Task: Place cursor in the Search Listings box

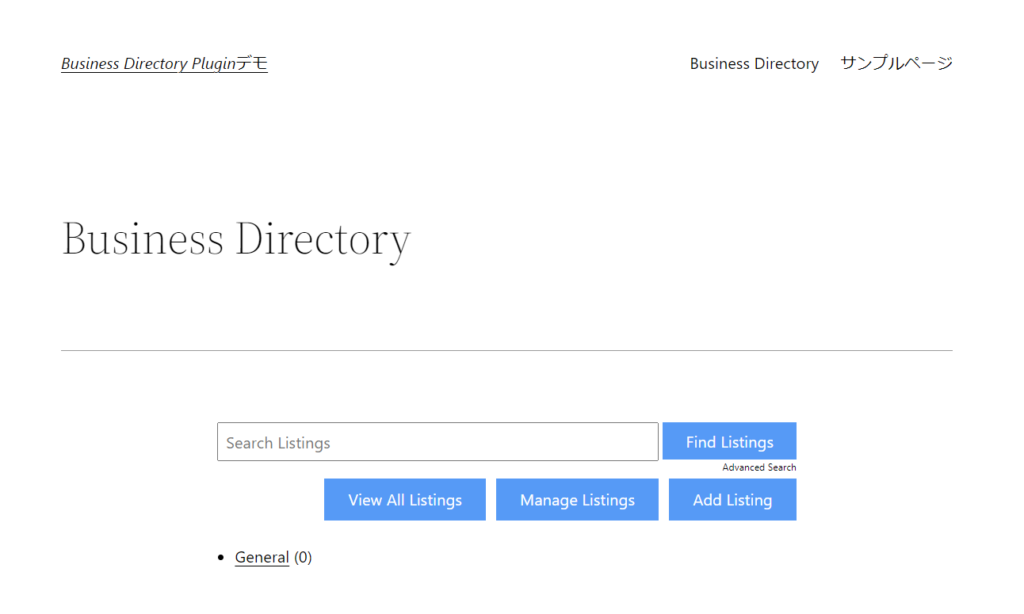Action: point(437,442)
